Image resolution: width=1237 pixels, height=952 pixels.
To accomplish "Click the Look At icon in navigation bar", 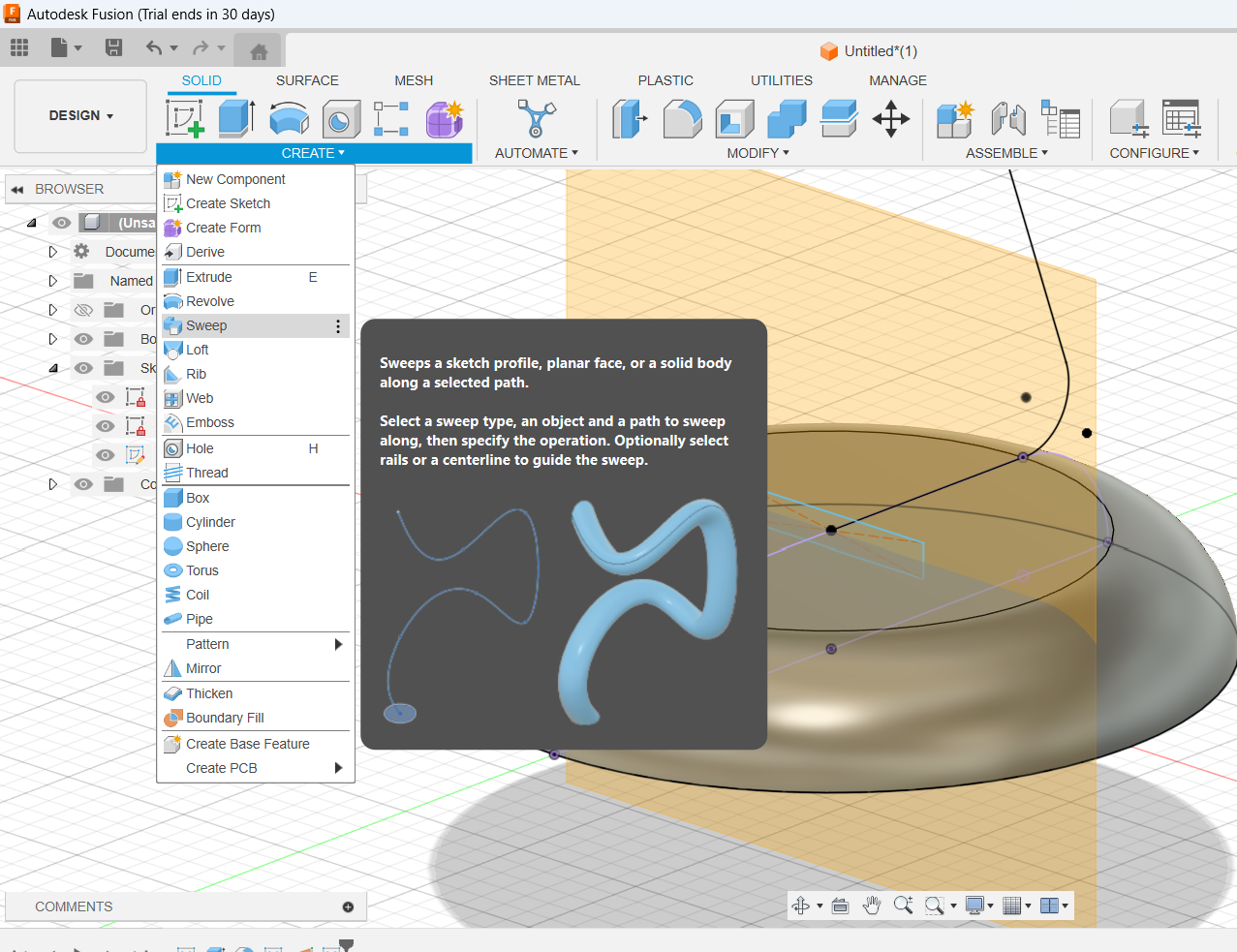I will (840, 906).
